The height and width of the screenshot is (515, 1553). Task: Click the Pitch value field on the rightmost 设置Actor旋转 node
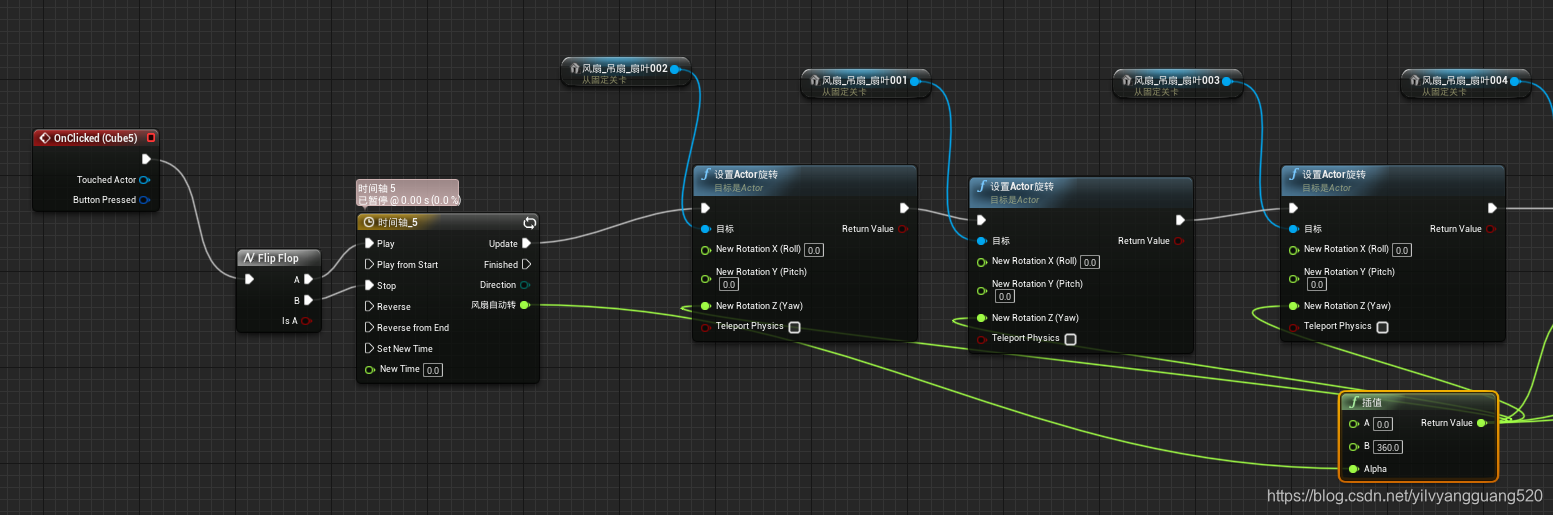[x=1318, y=285]
